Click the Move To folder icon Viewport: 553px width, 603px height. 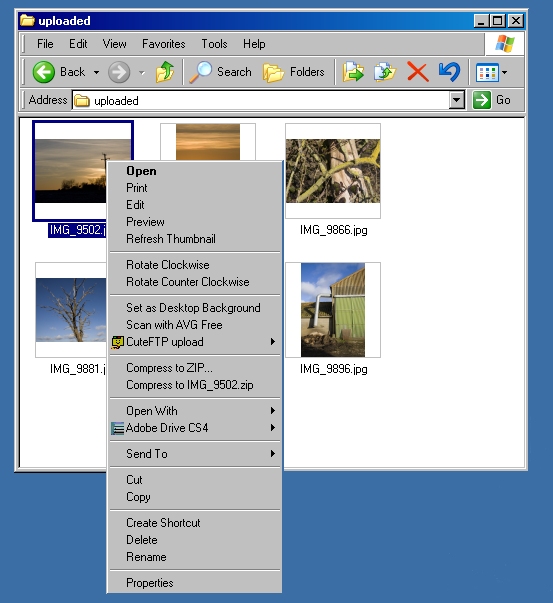pyautogui.click(x=353, y=72)
